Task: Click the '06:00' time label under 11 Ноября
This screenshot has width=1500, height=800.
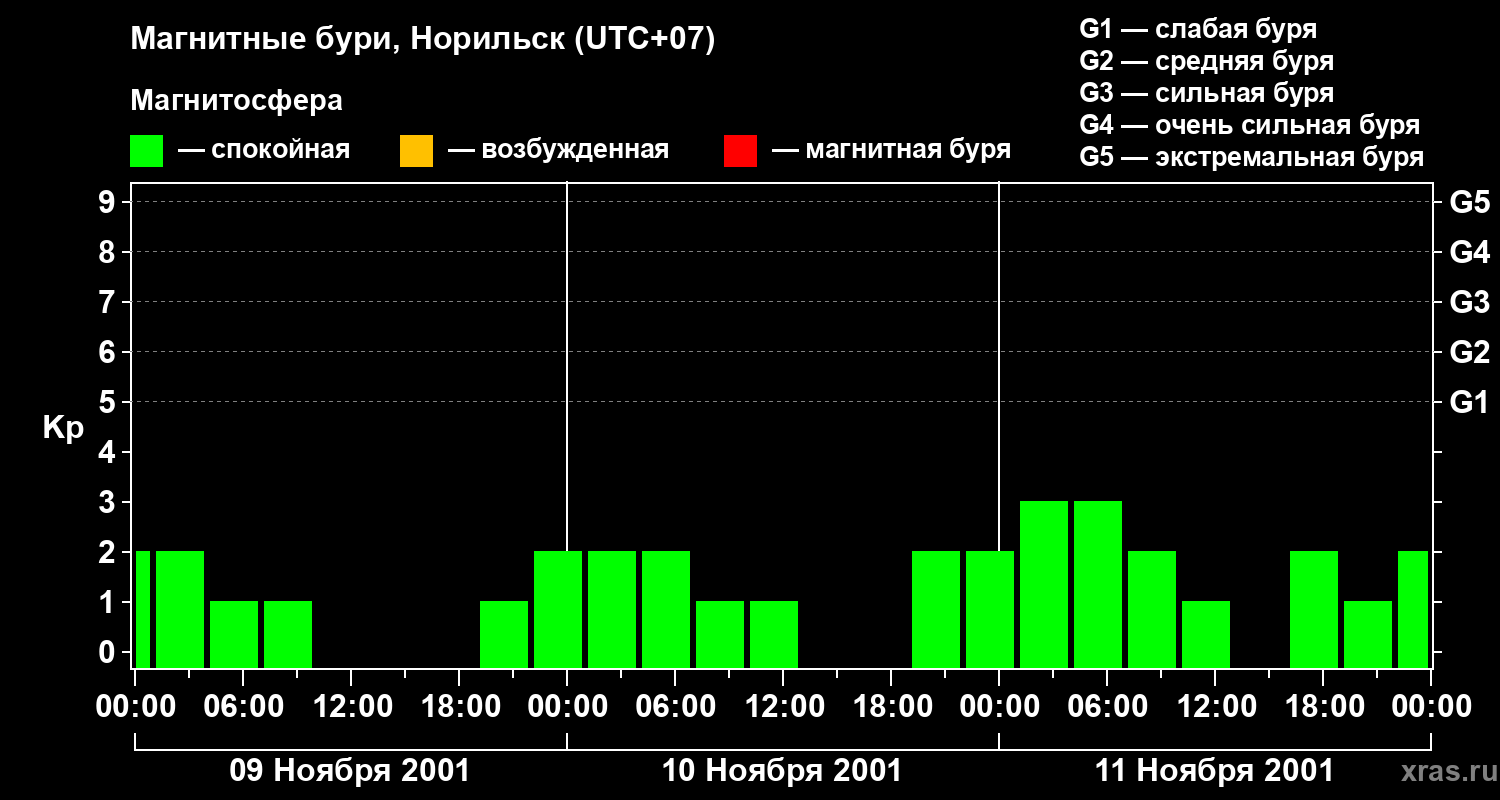Action: 1107,707
